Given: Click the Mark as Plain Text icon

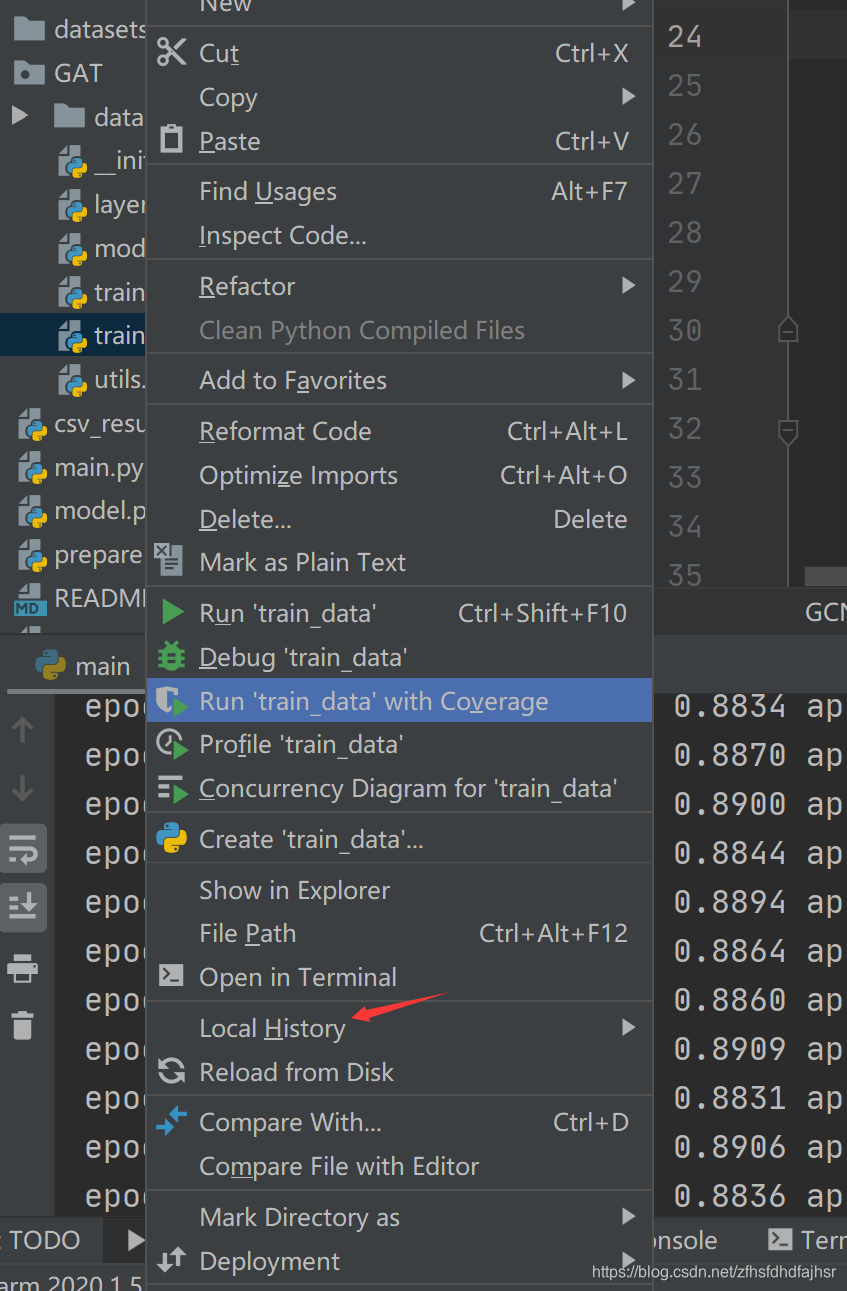Looking at the screenshot, I should pyautogui.click(x=170, y=560).
